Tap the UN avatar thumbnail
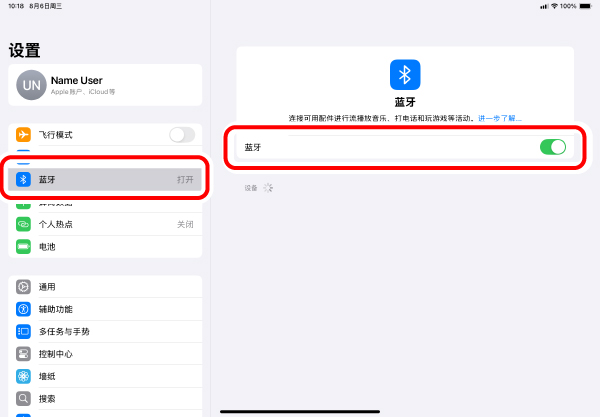 [29, 86]
